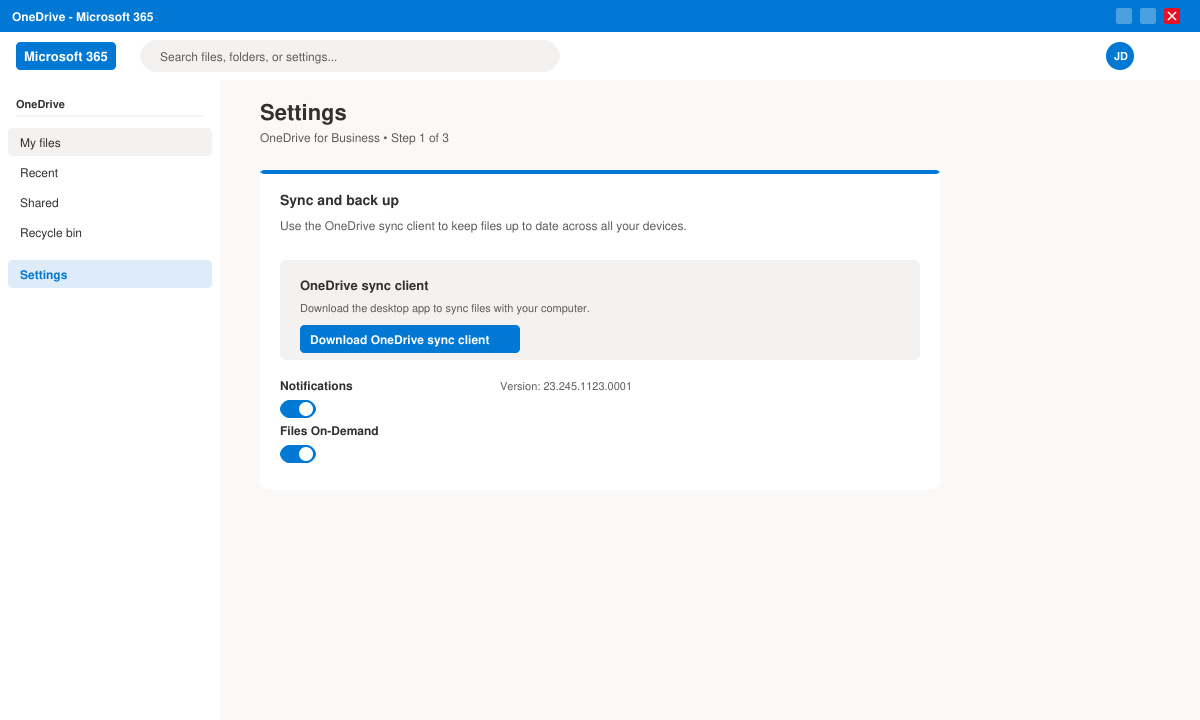Screen dimensions: 1200x720
Task: Click the Settings page heading
Action: point(303,112)
